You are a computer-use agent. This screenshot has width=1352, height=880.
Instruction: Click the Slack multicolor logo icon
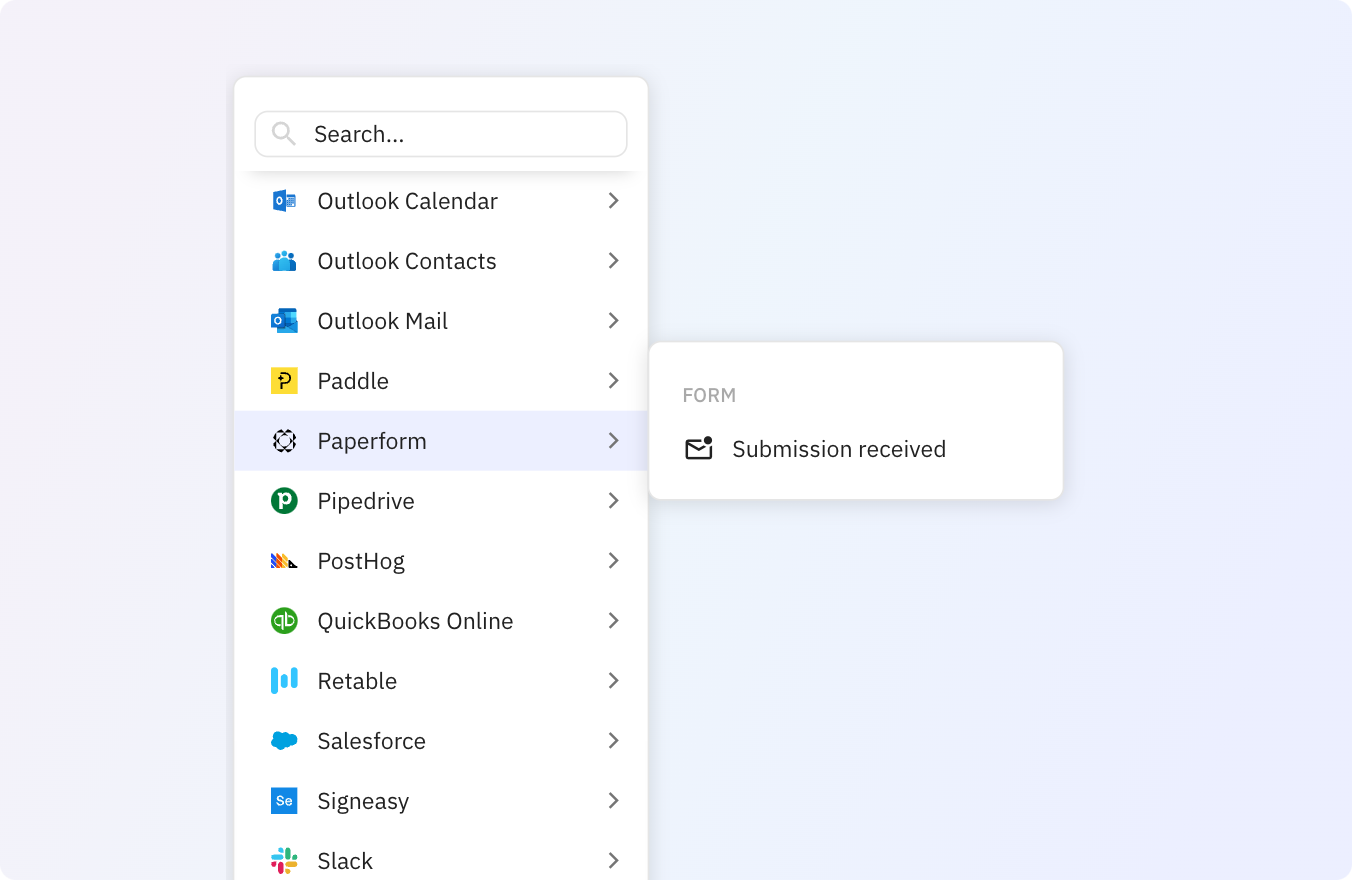click(284, 861)
